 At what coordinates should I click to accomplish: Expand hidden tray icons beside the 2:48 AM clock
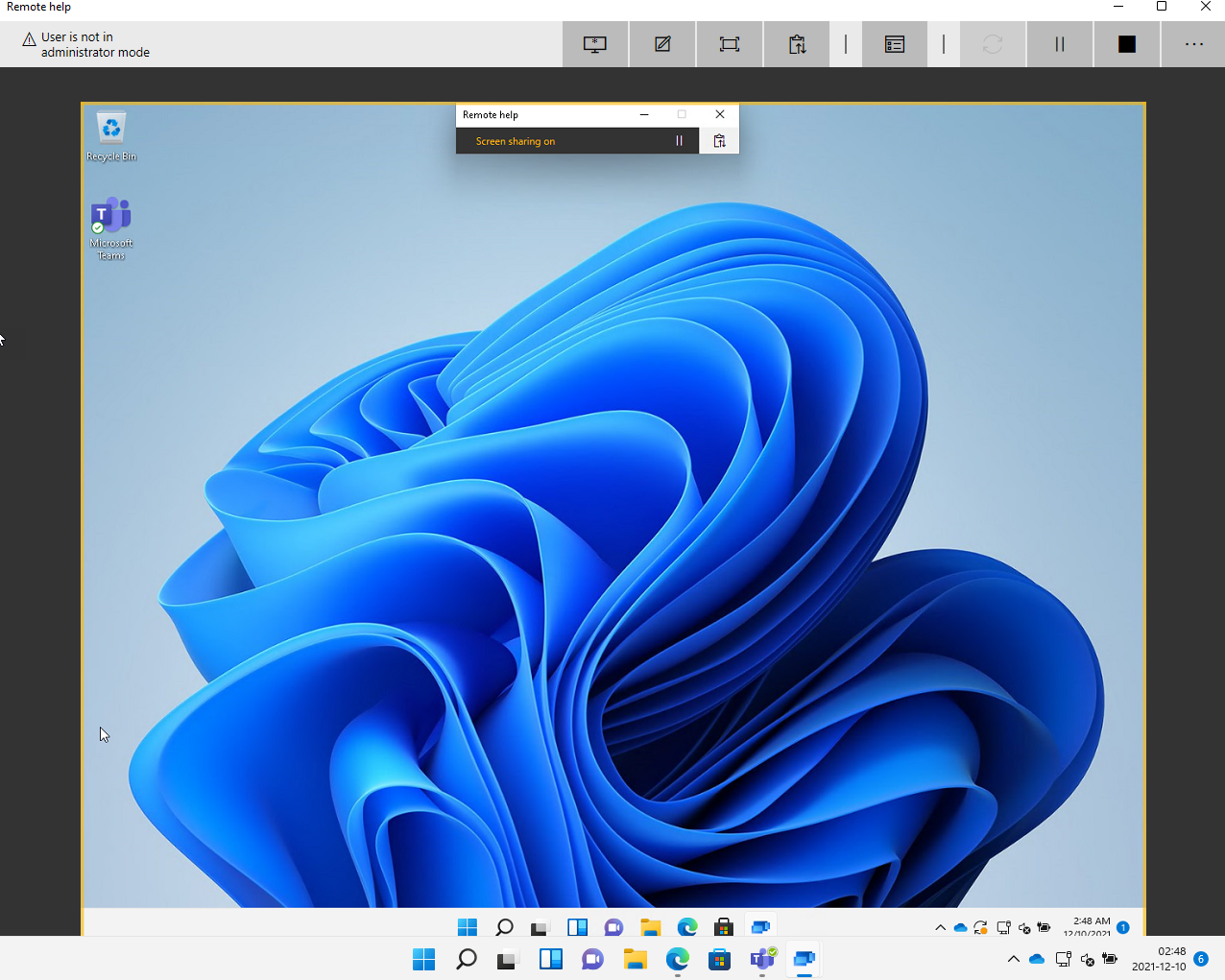click(940, 927)
